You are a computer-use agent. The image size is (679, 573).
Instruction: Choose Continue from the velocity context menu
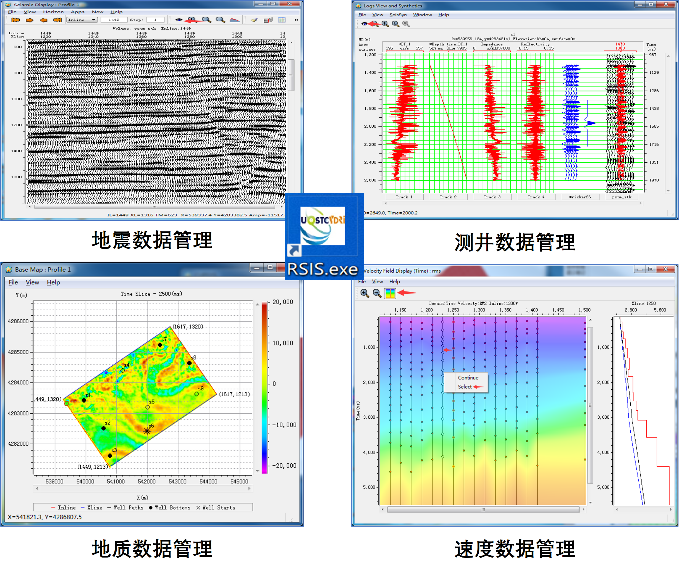(x=467, y=378)
